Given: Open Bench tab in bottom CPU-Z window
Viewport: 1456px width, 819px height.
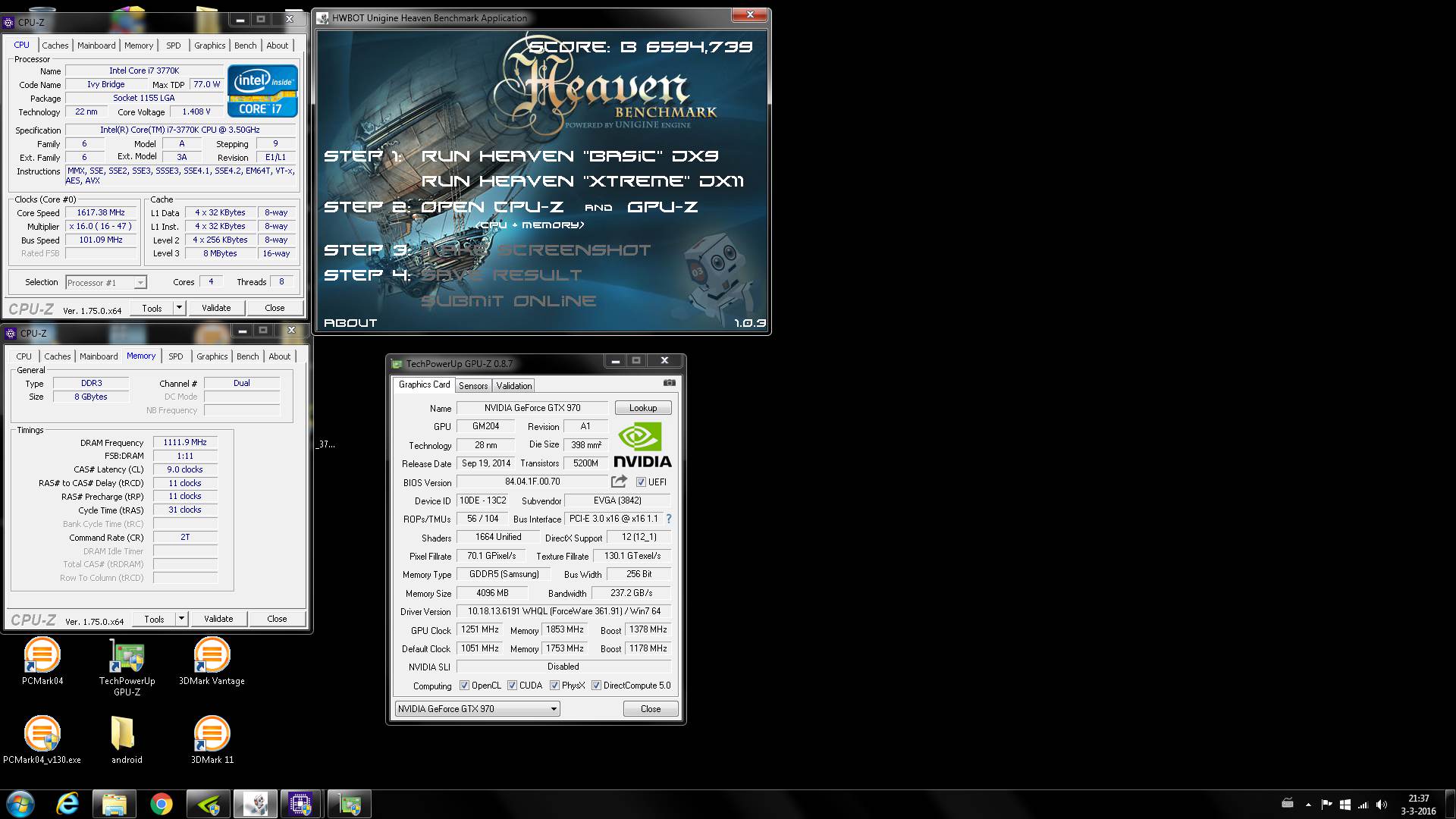Looking at the screenshot, I should coord(247,356).
